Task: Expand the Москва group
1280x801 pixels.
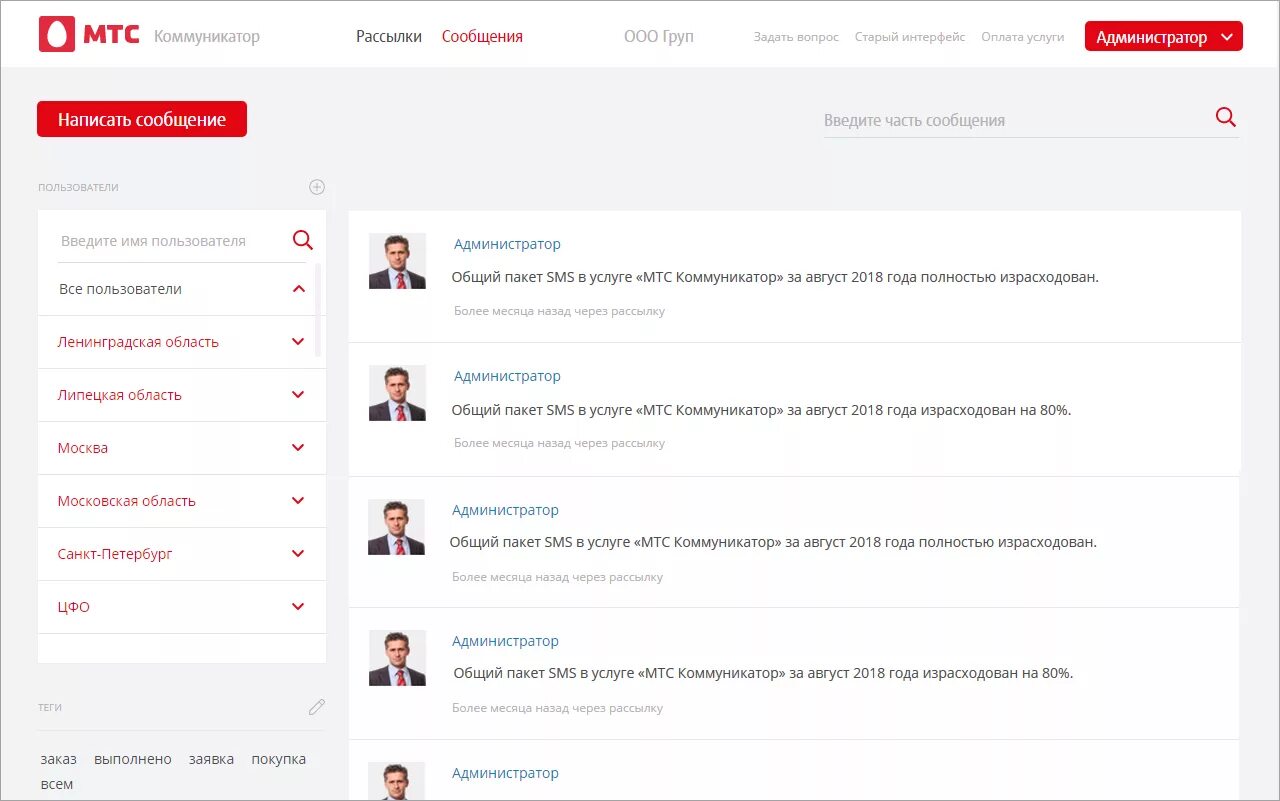Action: [298, 448]
